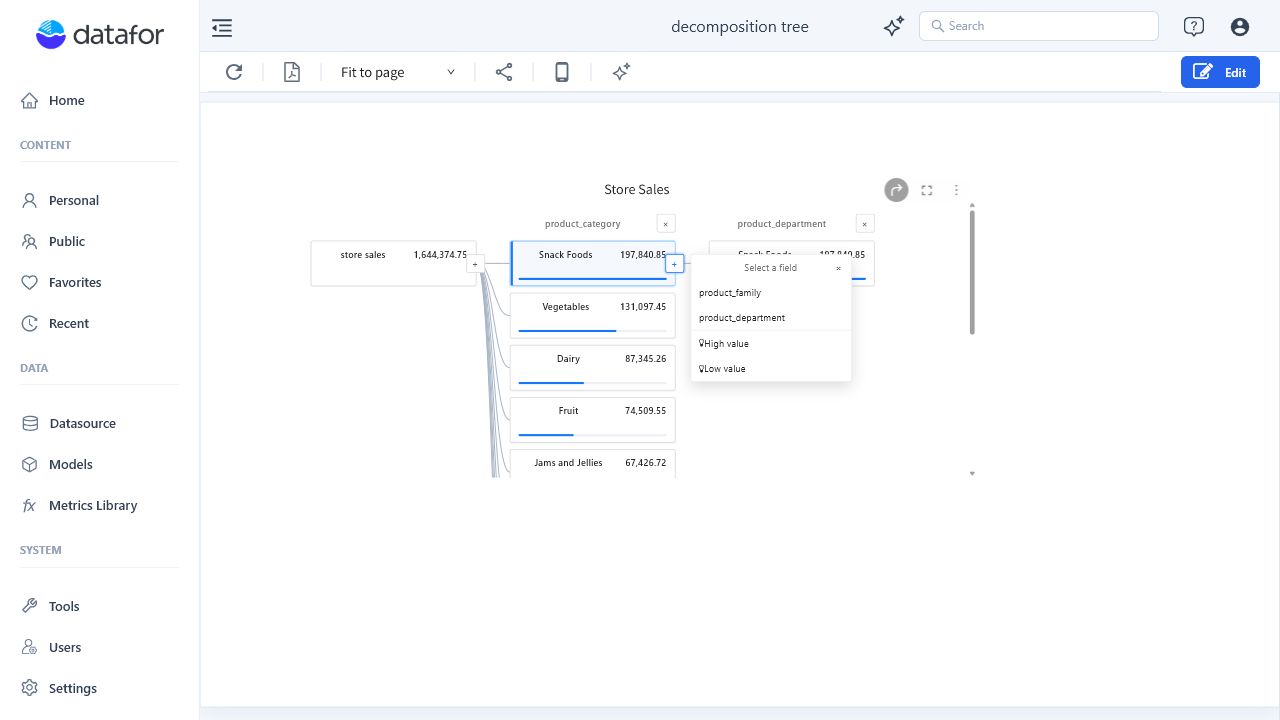Close the Select a field popup
Screen dimensions: 1280x720
838,268
